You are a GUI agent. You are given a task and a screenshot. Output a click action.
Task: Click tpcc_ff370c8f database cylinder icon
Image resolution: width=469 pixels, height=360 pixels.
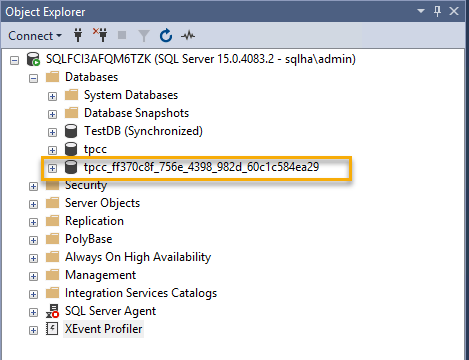click(x=71, y=167)
